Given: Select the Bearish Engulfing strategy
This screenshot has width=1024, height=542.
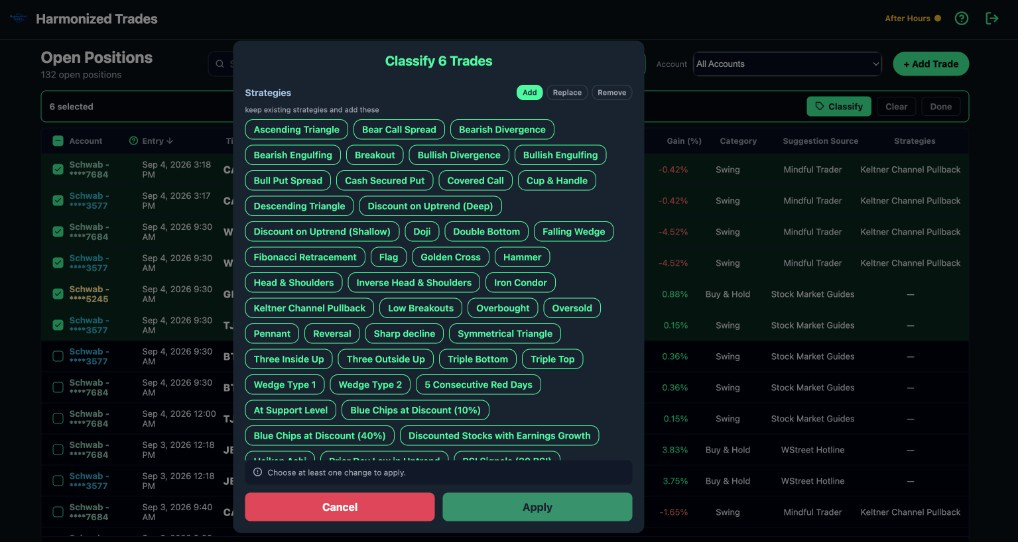Looking at the screenshot, I should (293, 155).
